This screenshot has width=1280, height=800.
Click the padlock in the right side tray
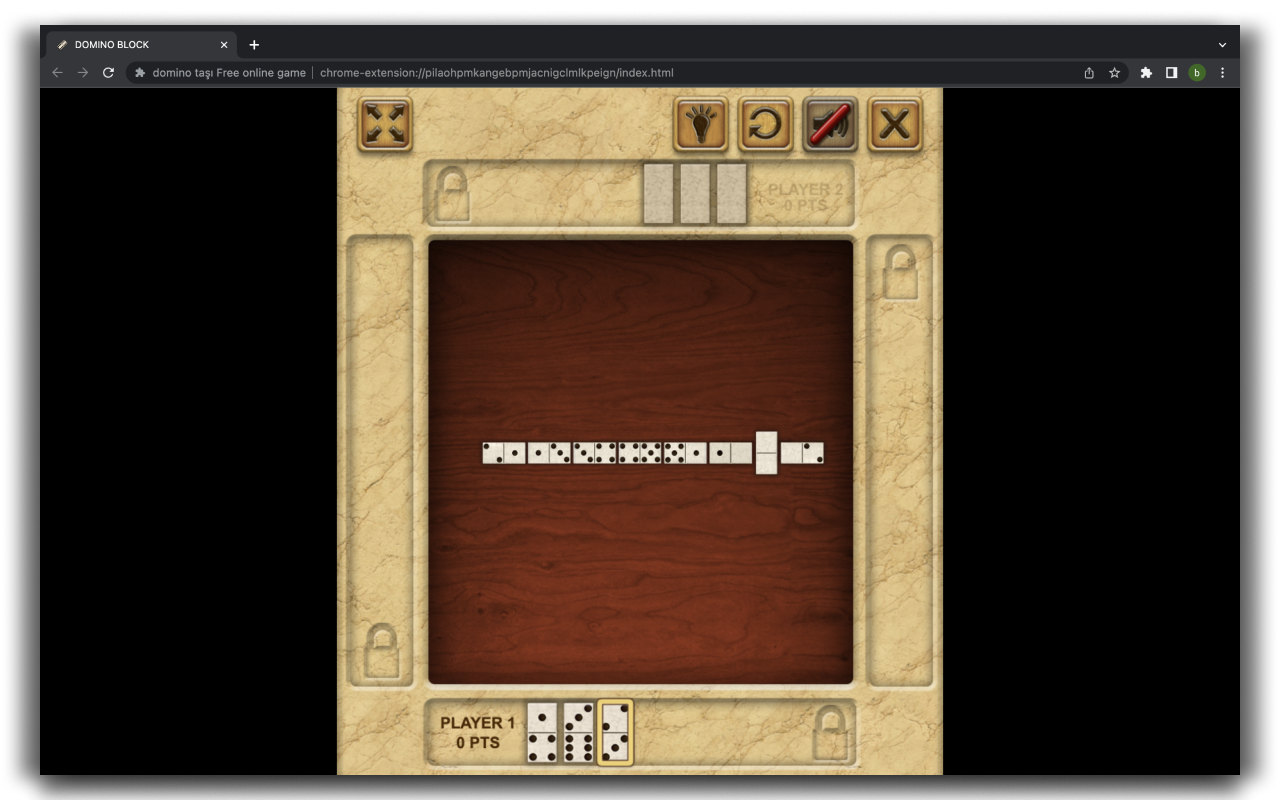900,272
